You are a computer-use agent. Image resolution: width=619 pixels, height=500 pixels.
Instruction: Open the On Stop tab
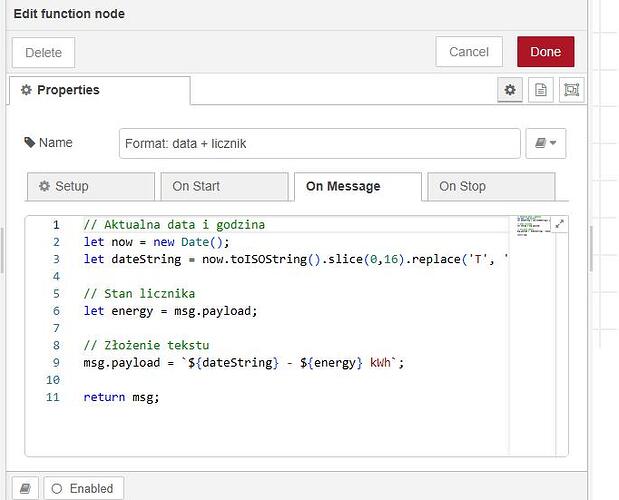pyautogui.click(x=491, y=186)
